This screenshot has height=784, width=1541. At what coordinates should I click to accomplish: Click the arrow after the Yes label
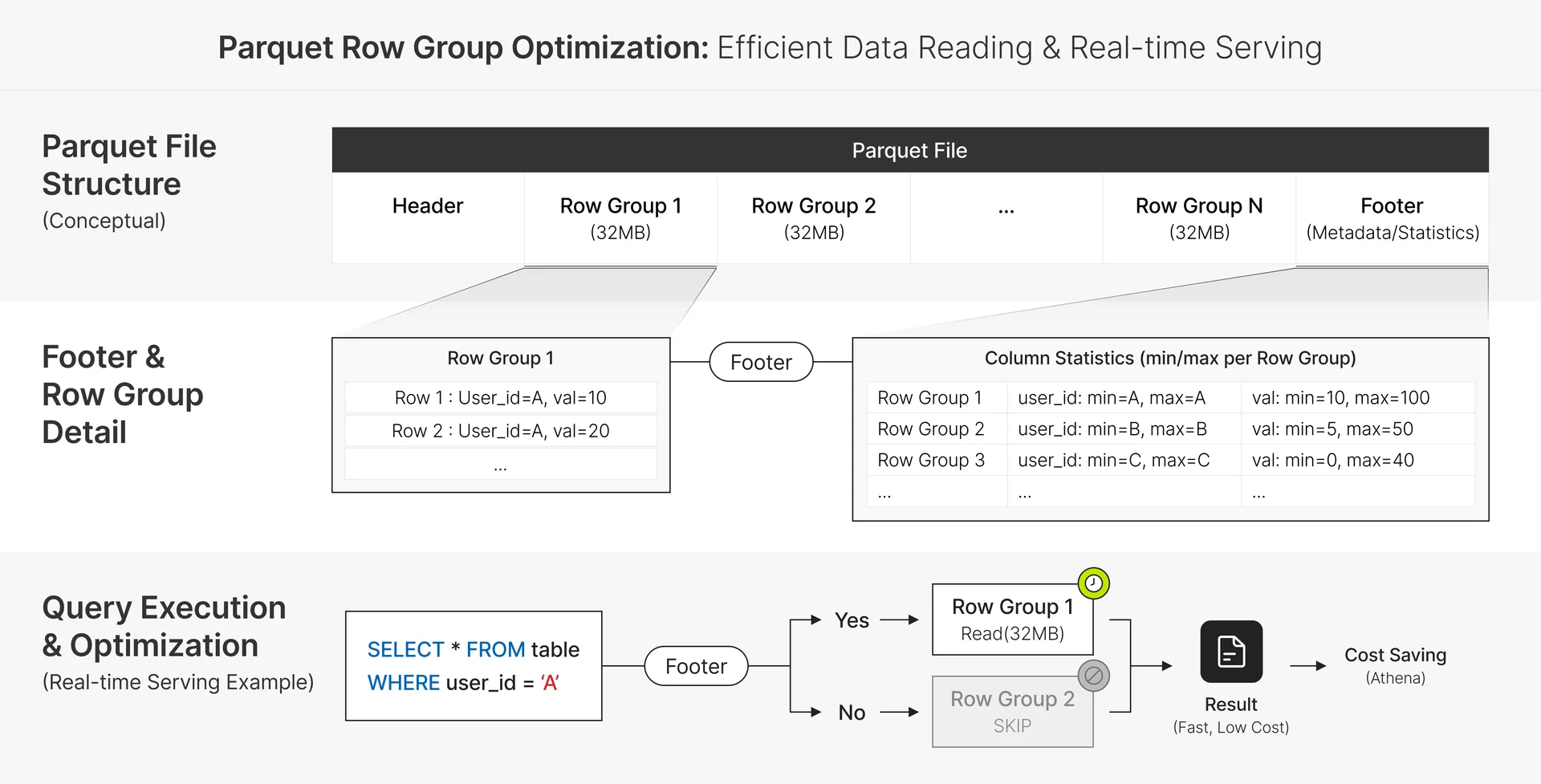[899, 620]
